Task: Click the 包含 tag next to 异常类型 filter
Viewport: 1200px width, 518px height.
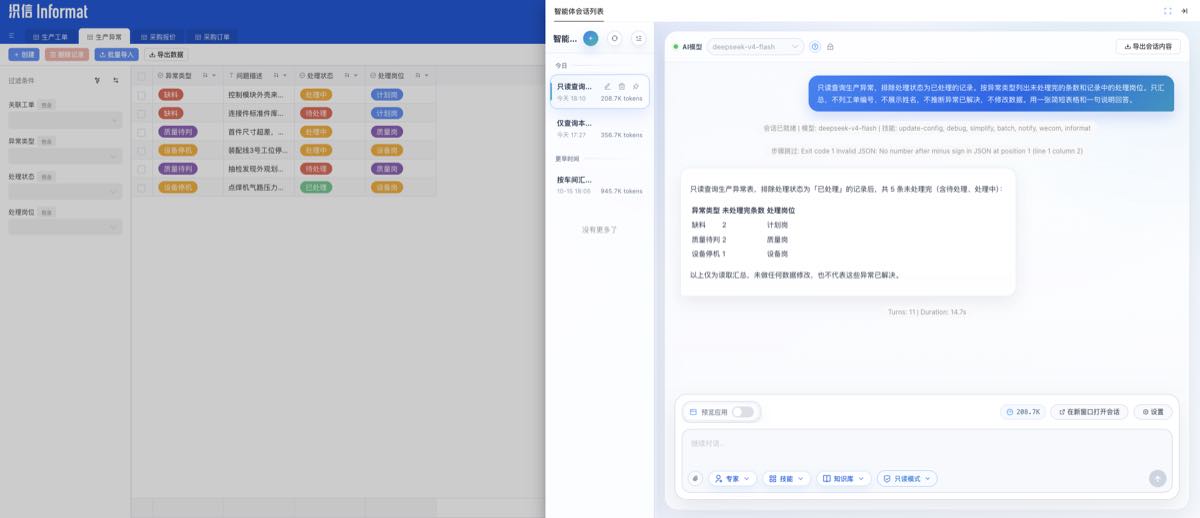Action: 47,140
